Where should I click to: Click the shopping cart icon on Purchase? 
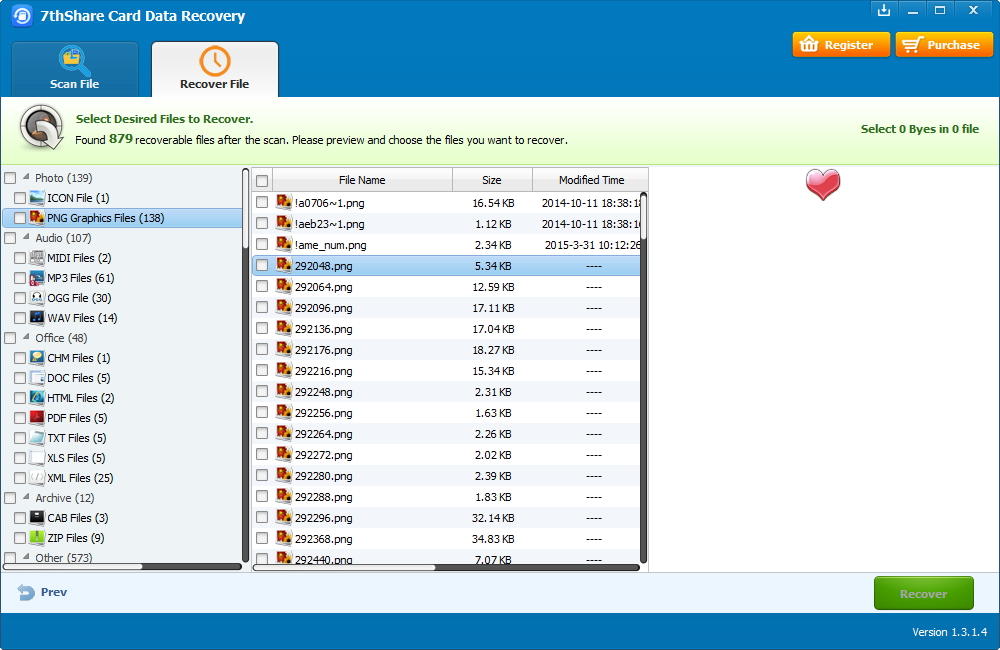[x=913, y=45]
